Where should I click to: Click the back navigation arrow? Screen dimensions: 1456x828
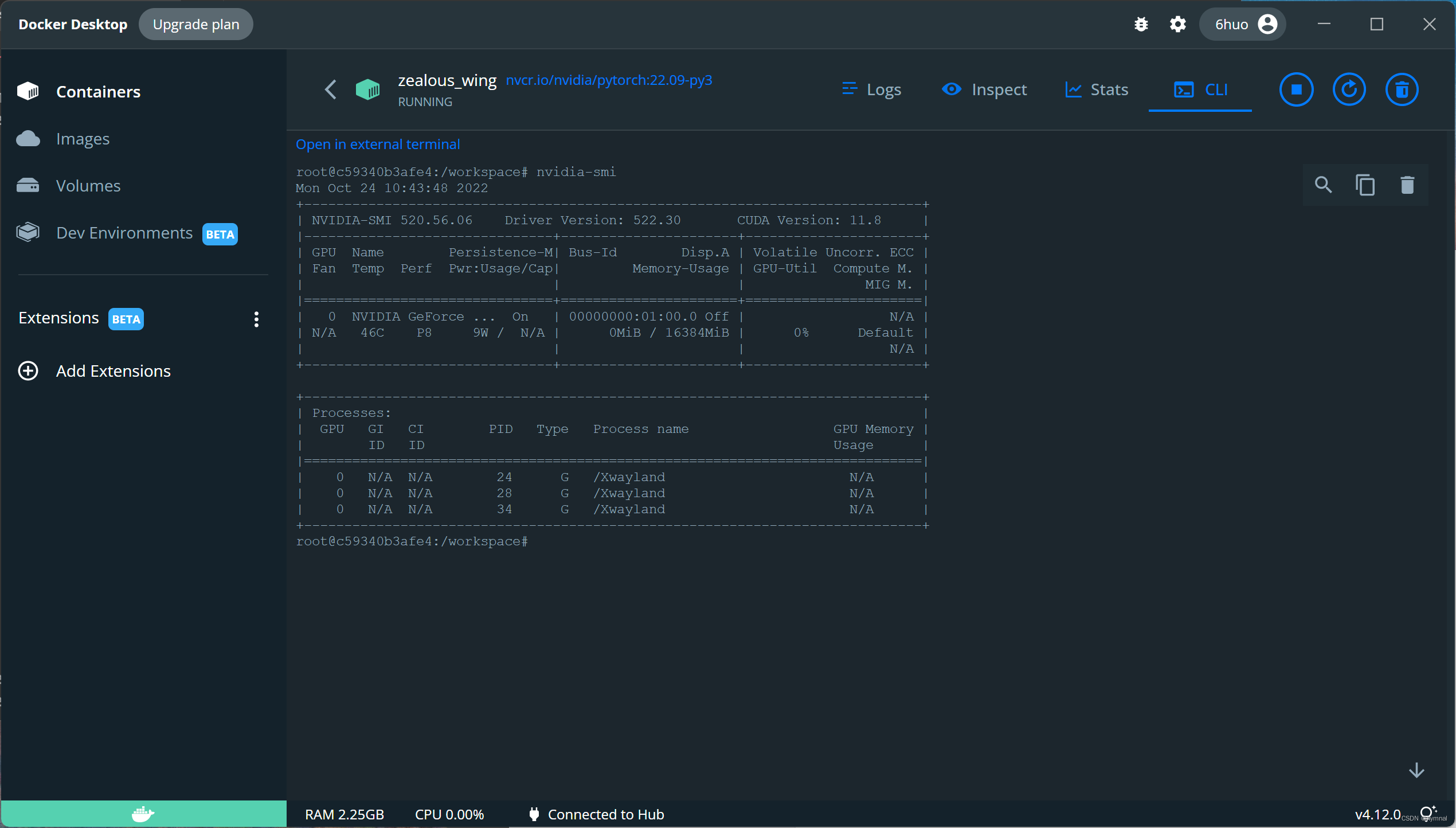coord(332,89)
